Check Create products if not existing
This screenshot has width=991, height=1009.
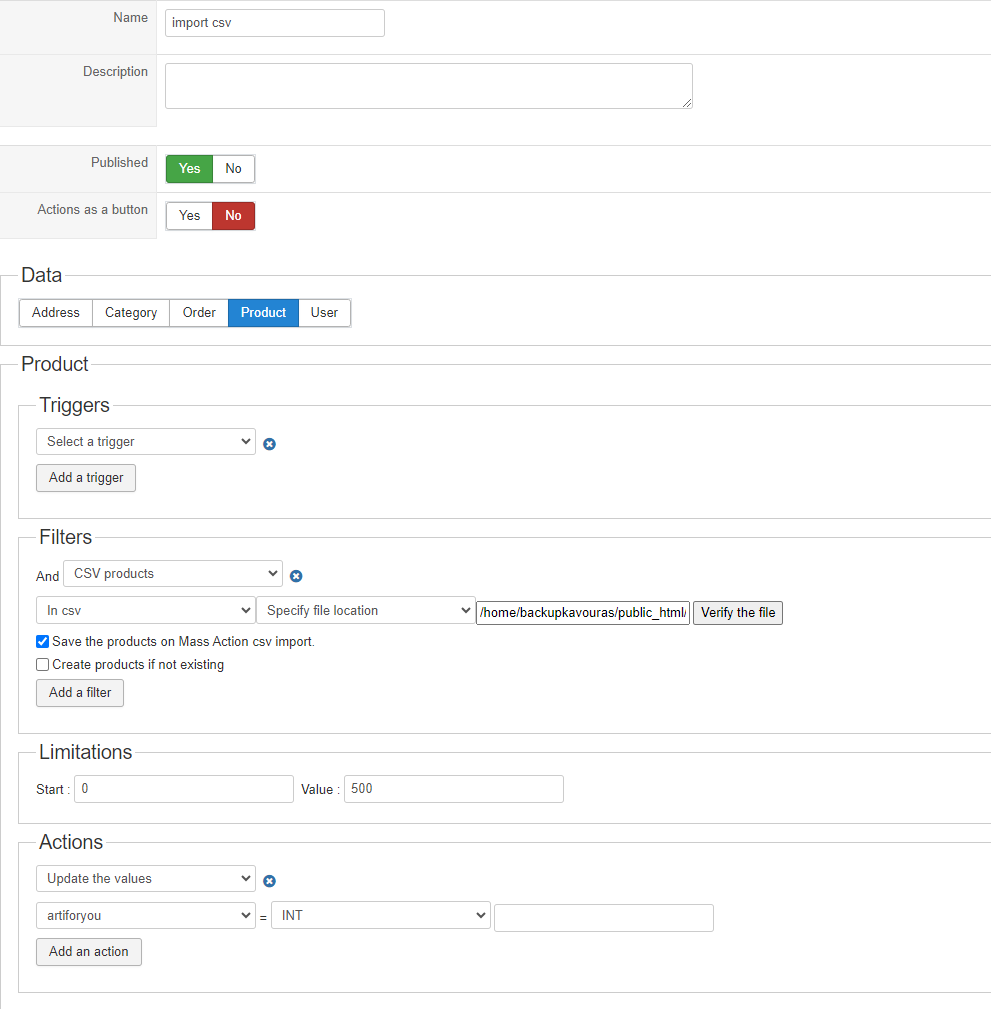42,665
